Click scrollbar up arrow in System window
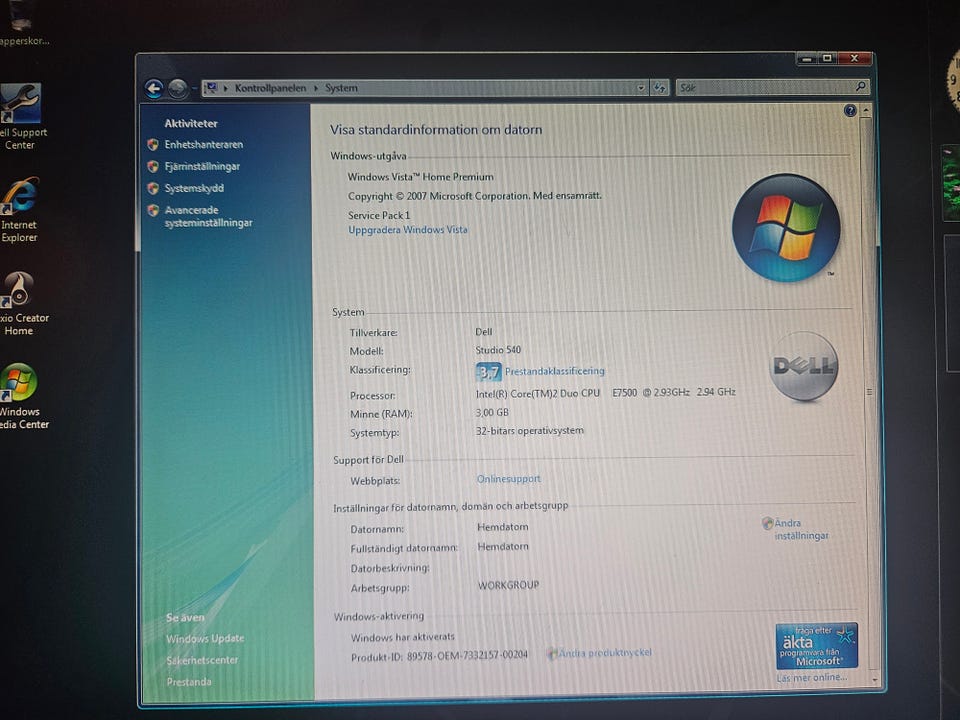The image size is (960, 720). click(x=866, y=111)
